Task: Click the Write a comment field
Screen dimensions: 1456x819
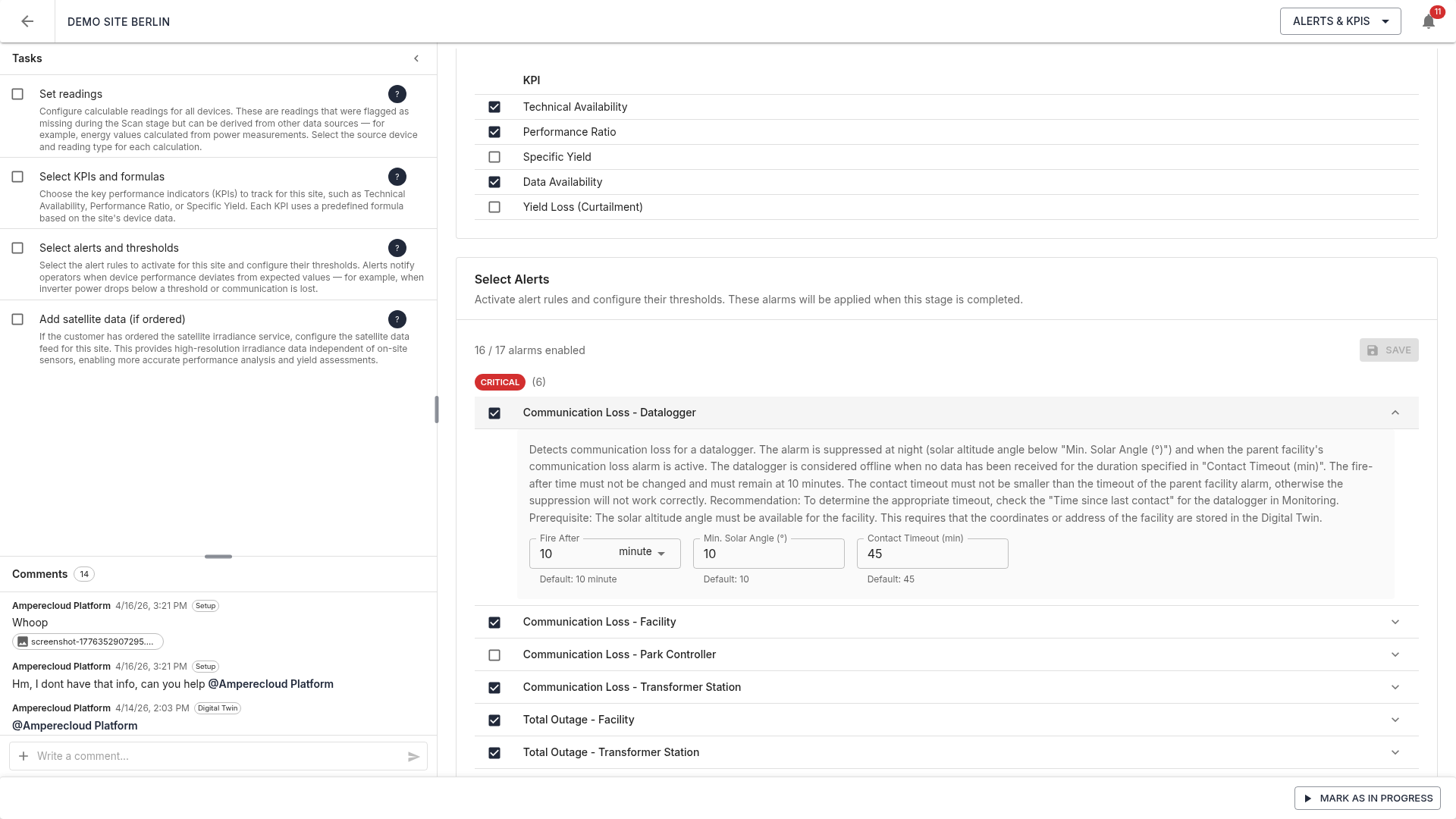Action: tap(218, 756)
